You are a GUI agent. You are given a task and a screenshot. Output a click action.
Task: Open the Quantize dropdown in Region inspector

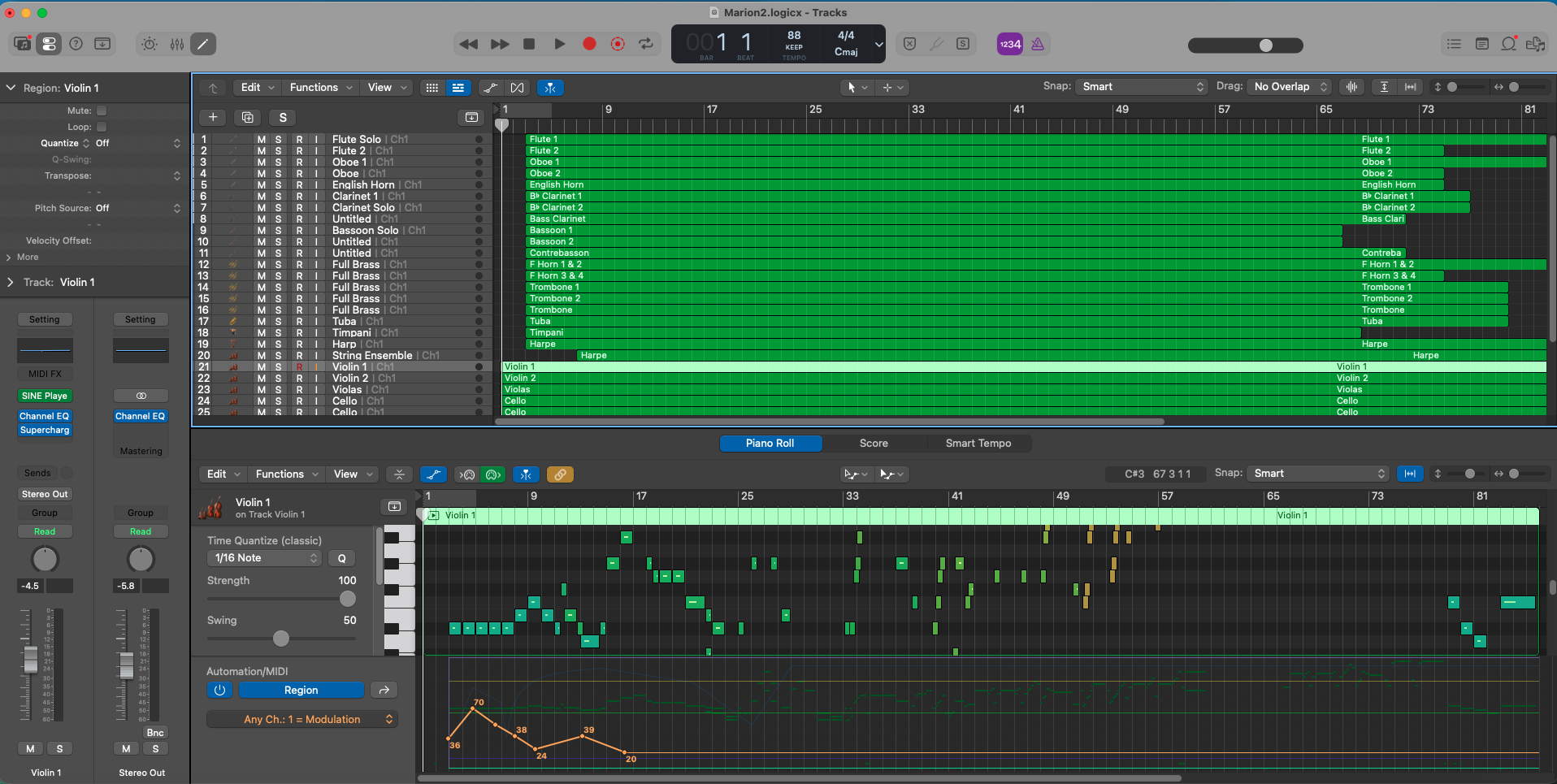[x=138, y=143]
